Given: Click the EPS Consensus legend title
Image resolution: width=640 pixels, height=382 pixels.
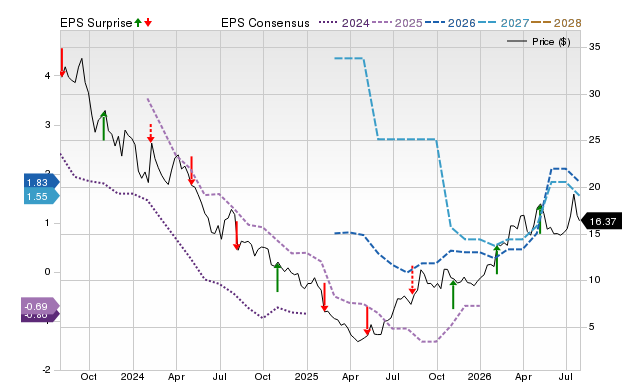Looking at the screenshot, I should 265,23.
